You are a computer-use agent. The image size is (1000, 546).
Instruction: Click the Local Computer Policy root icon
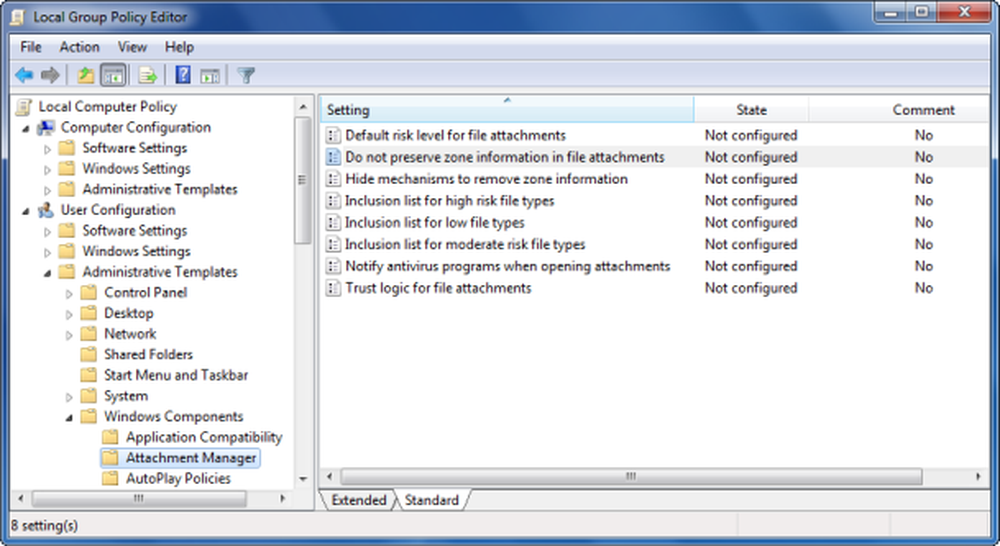coord(24,107)
